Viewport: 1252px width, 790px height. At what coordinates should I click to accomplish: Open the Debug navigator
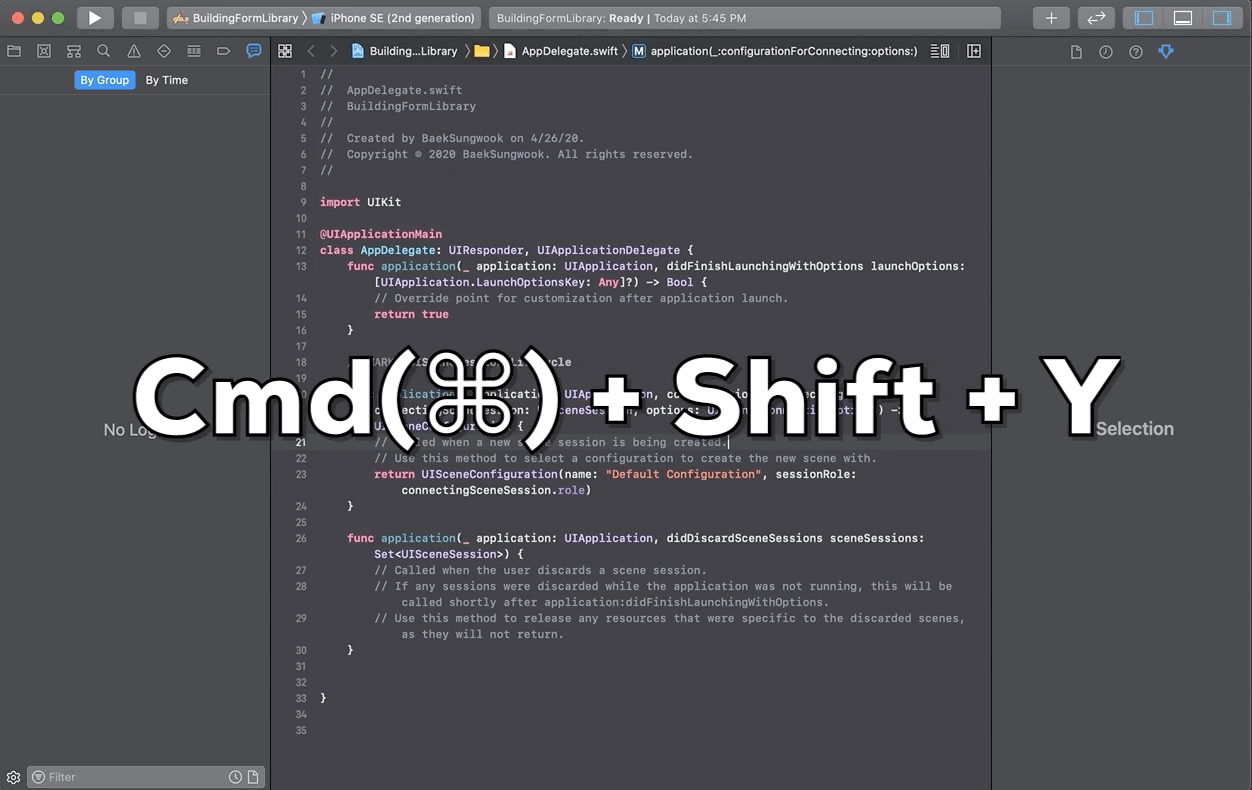[x=193, y=51]
